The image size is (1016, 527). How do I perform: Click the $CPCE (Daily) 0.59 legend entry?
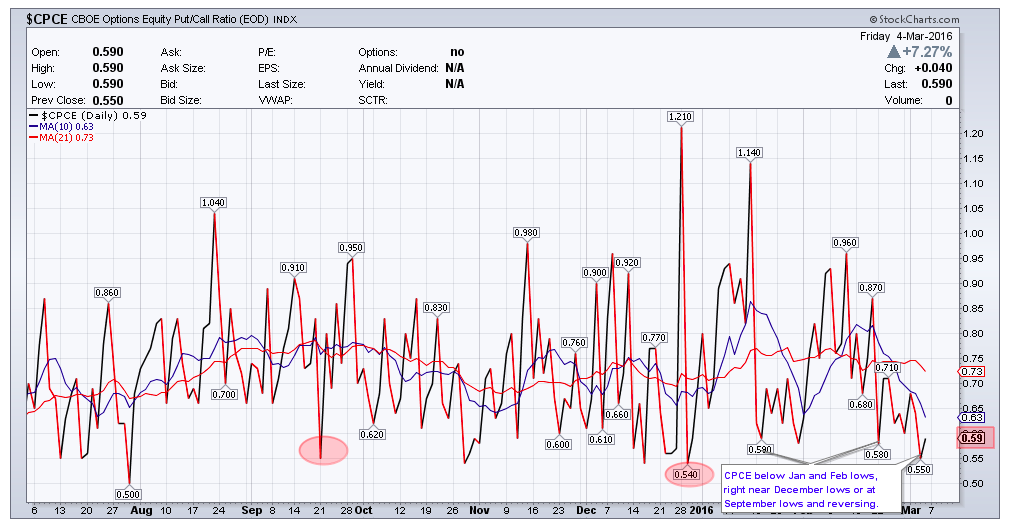point(87,115)
